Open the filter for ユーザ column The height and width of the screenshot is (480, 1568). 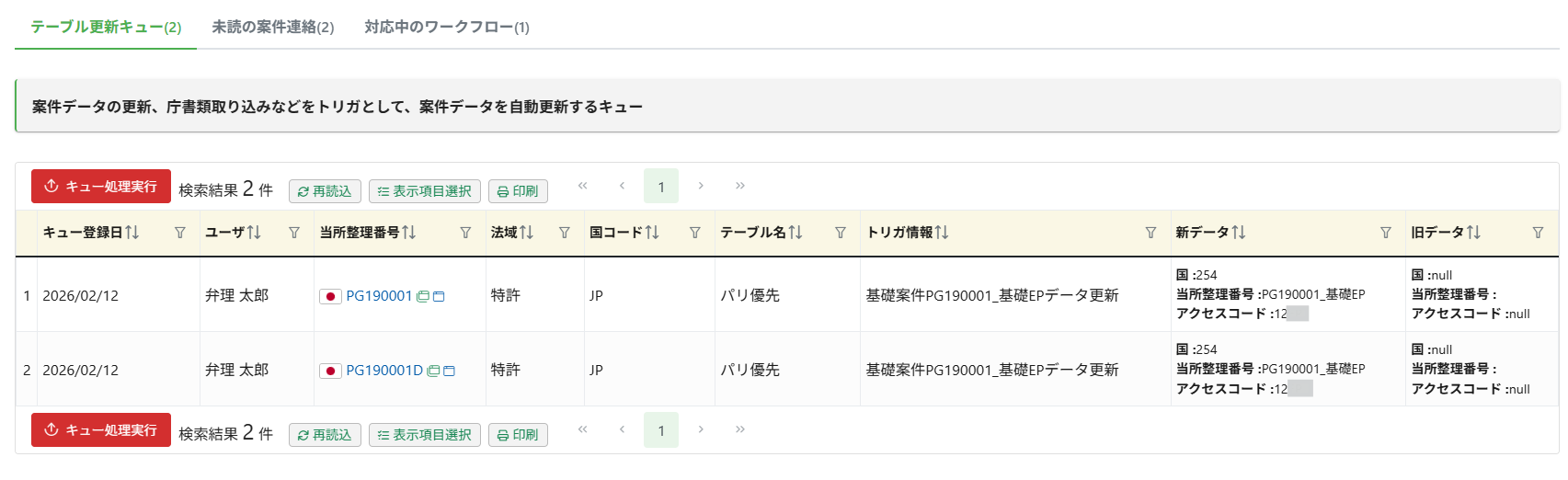tap(294, 233)
